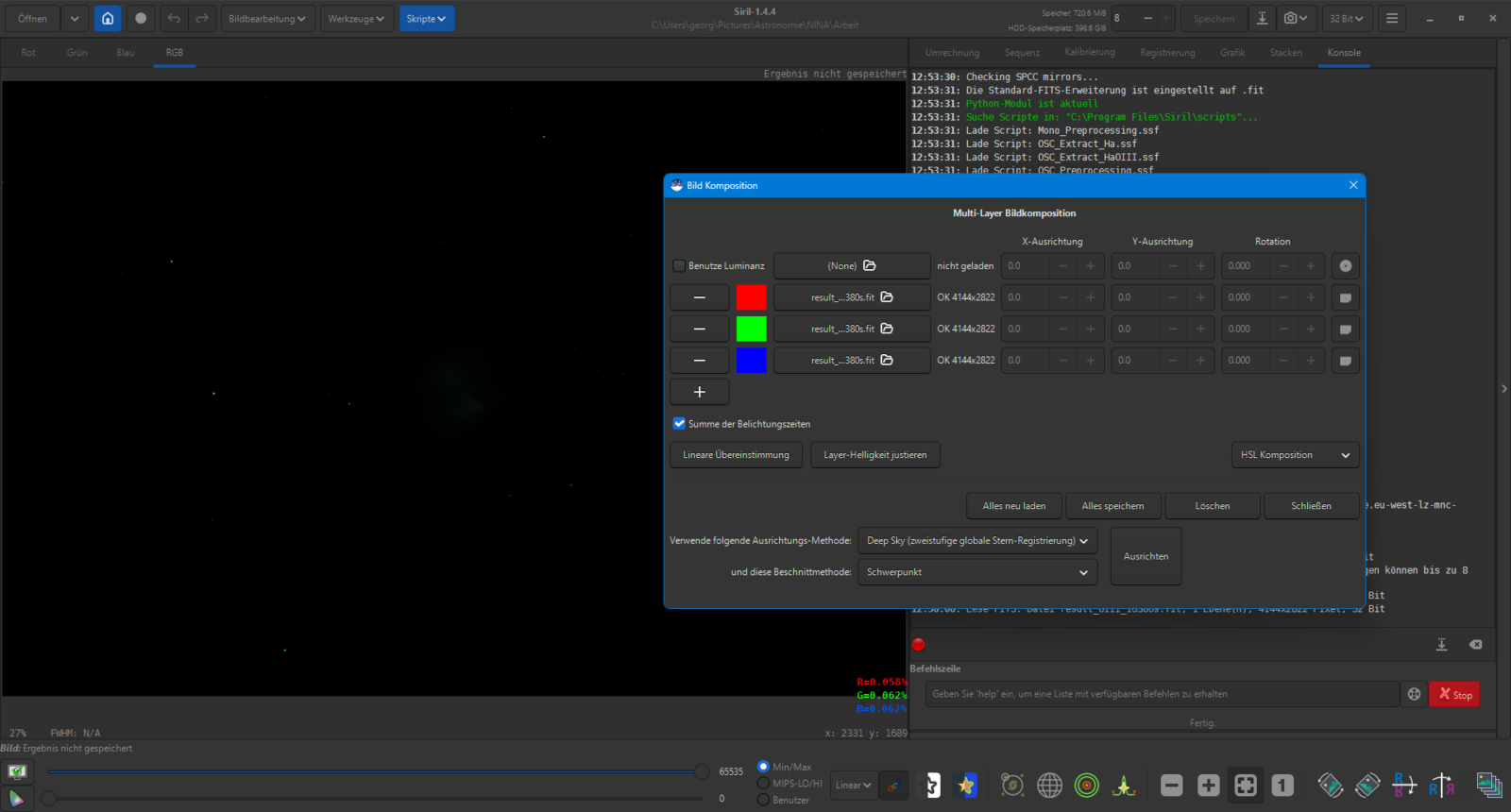Viewport: 1511px width, 812px height.
Task: Open the Skripte dropdown menu
Action: (427, 19)
